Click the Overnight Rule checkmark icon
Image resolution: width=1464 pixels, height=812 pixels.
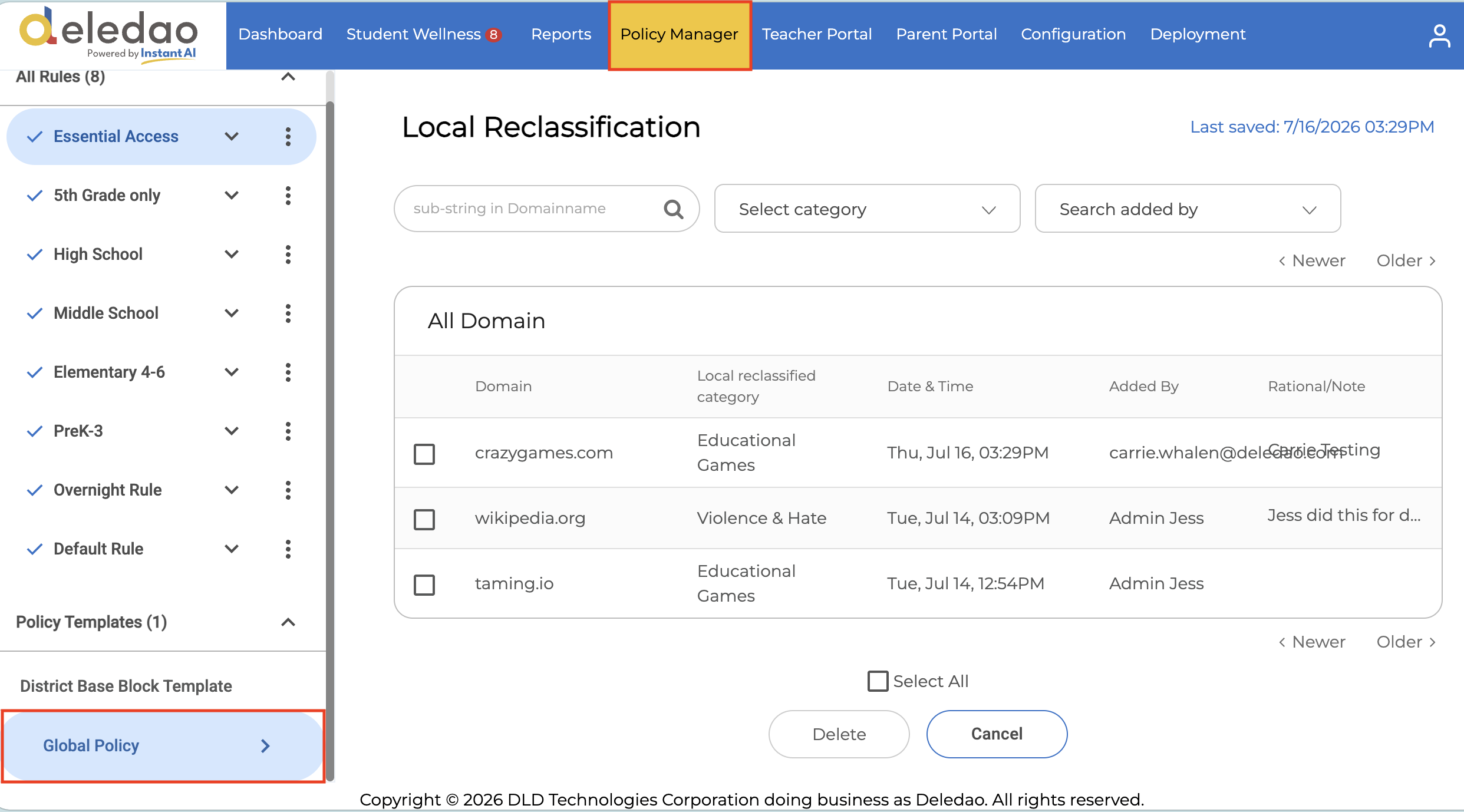(35, 490)
